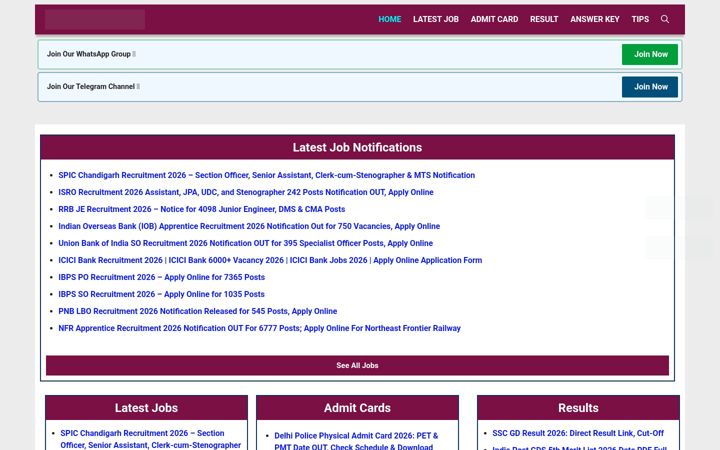The image size is (720, 450).
Task: Open the ADMIT CARD menu
Action: [x=494, y=19]
